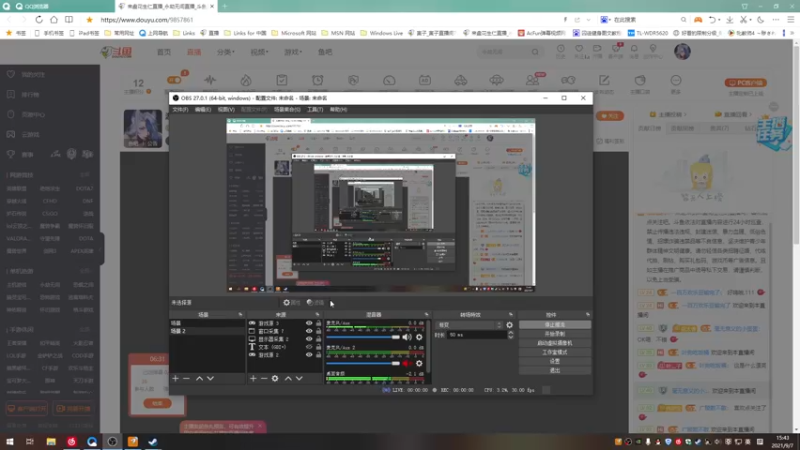Pop out the 控件 dock panel
Screen dimensions: 800x450
click(588, 315)
